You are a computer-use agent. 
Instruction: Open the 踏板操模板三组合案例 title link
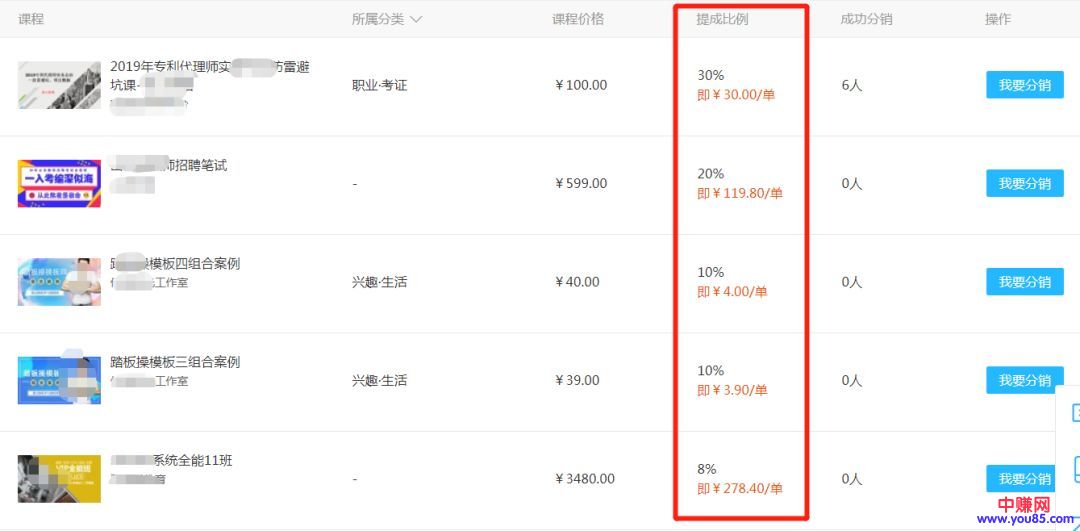175,362
